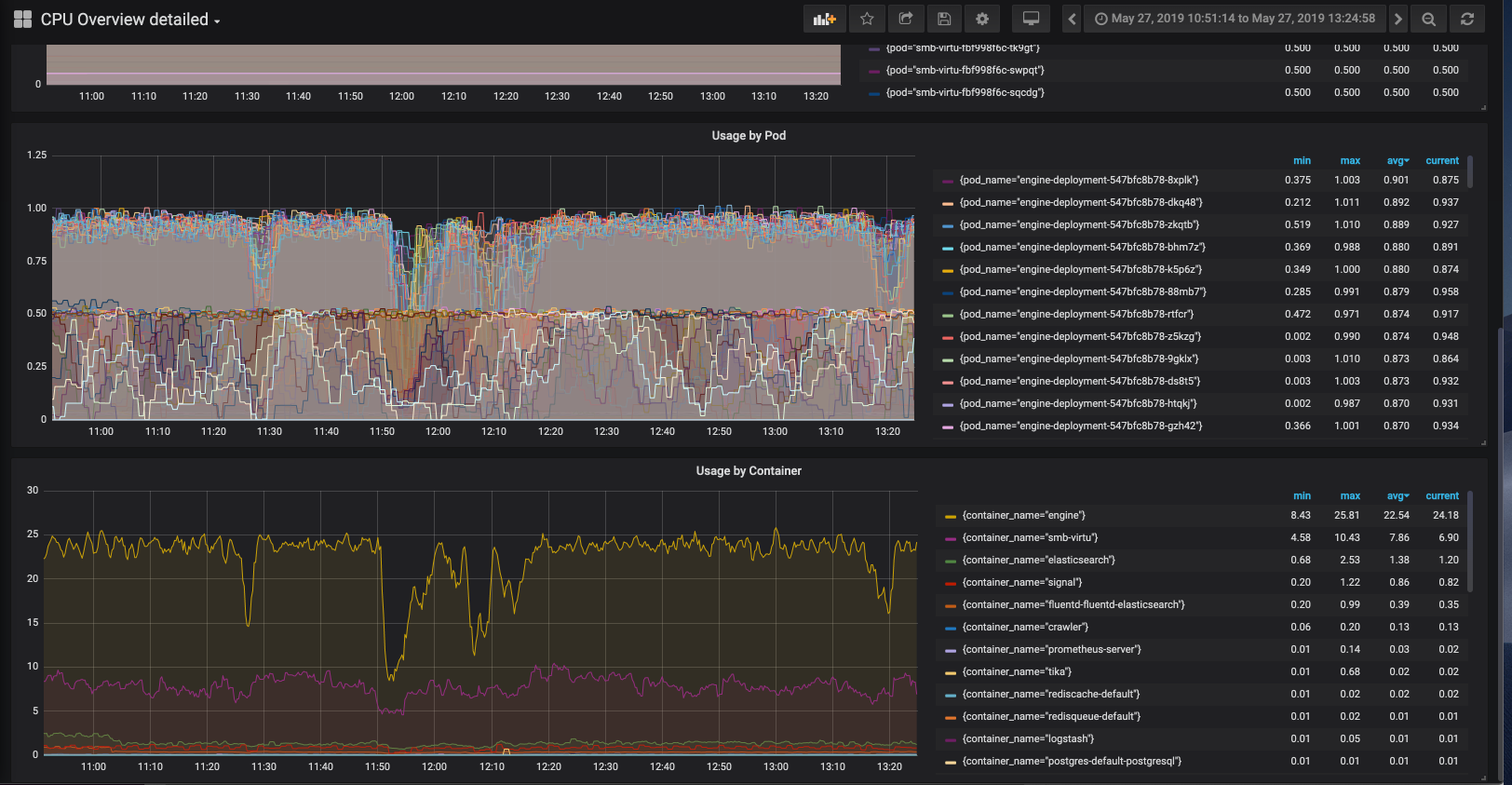Toggle elasticsearch container series visibility
The height and width of the screenshot is (785, 1512).
(x=1038, y=560)
